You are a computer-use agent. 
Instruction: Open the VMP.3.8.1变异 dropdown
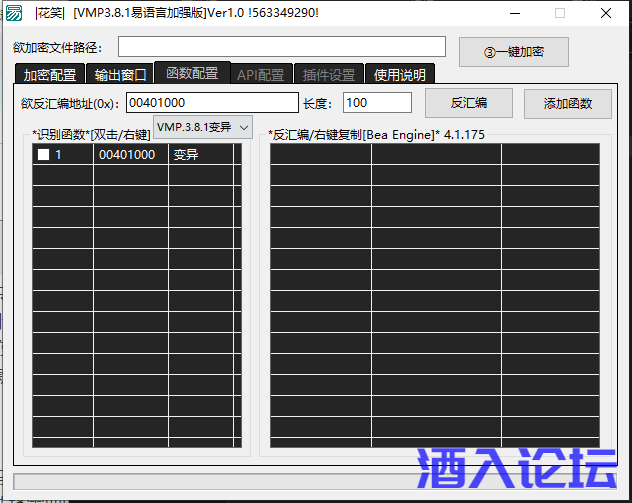(x=203, y=127)
